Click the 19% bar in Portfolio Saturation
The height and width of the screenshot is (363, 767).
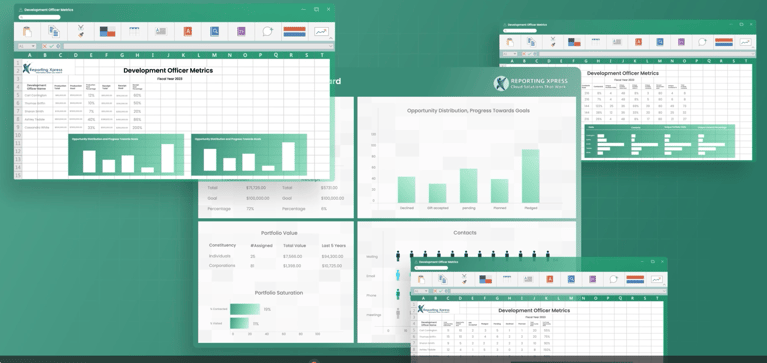click(x=245, y=309)
